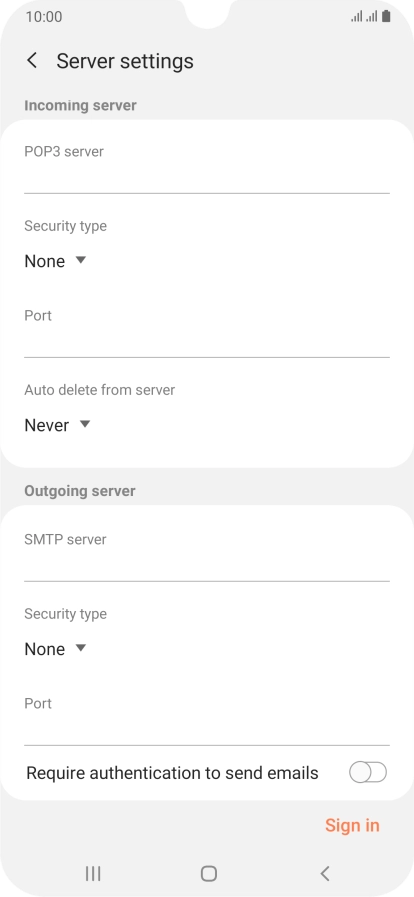Image resolution: width=414 pixels, height=897 pixels.
Task: Tap the clock showing 10:00
Action: 44,17
